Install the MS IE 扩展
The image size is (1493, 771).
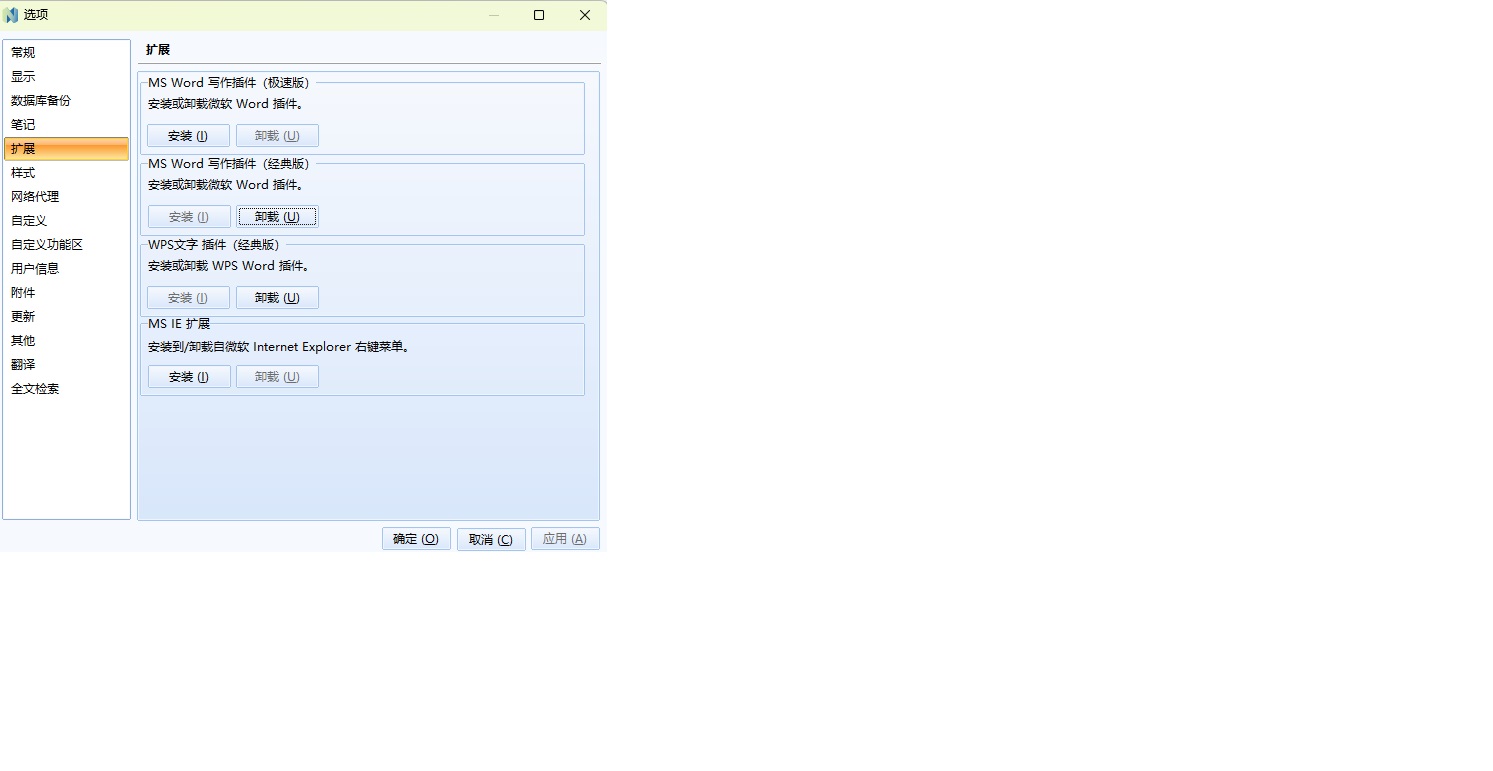(189, 377)
